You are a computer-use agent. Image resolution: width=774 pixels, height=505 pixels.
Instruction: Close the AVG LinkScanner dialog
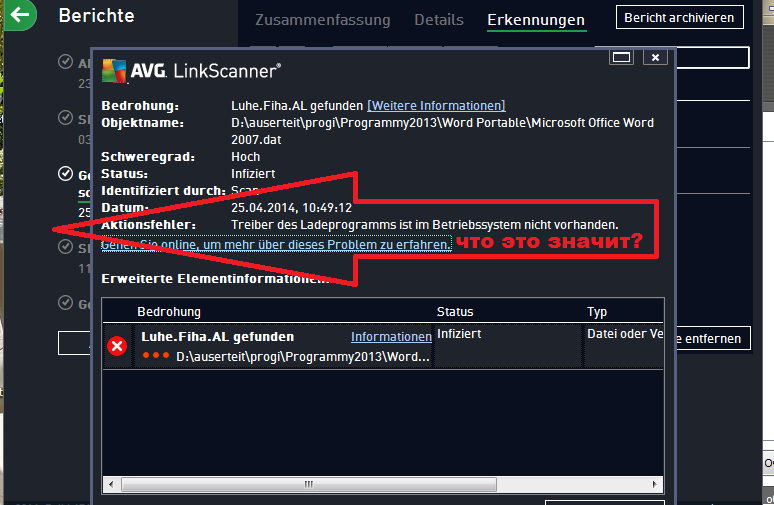coord(655,57)
